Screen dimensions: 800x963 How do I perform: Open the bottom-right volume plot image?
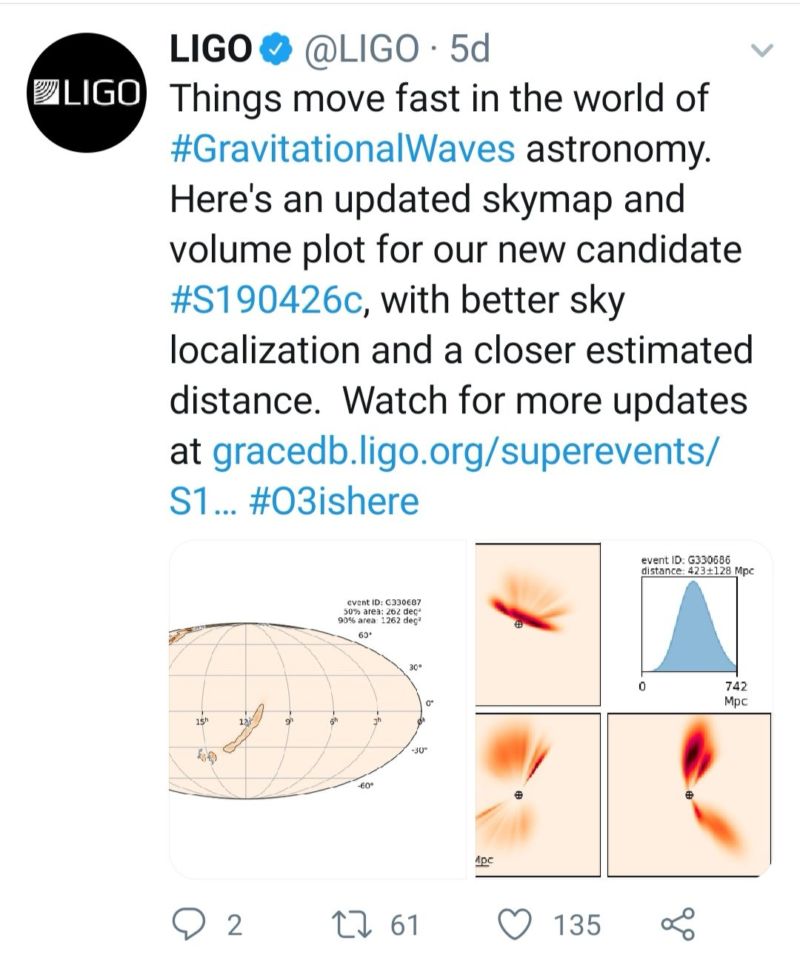point(689,795)
